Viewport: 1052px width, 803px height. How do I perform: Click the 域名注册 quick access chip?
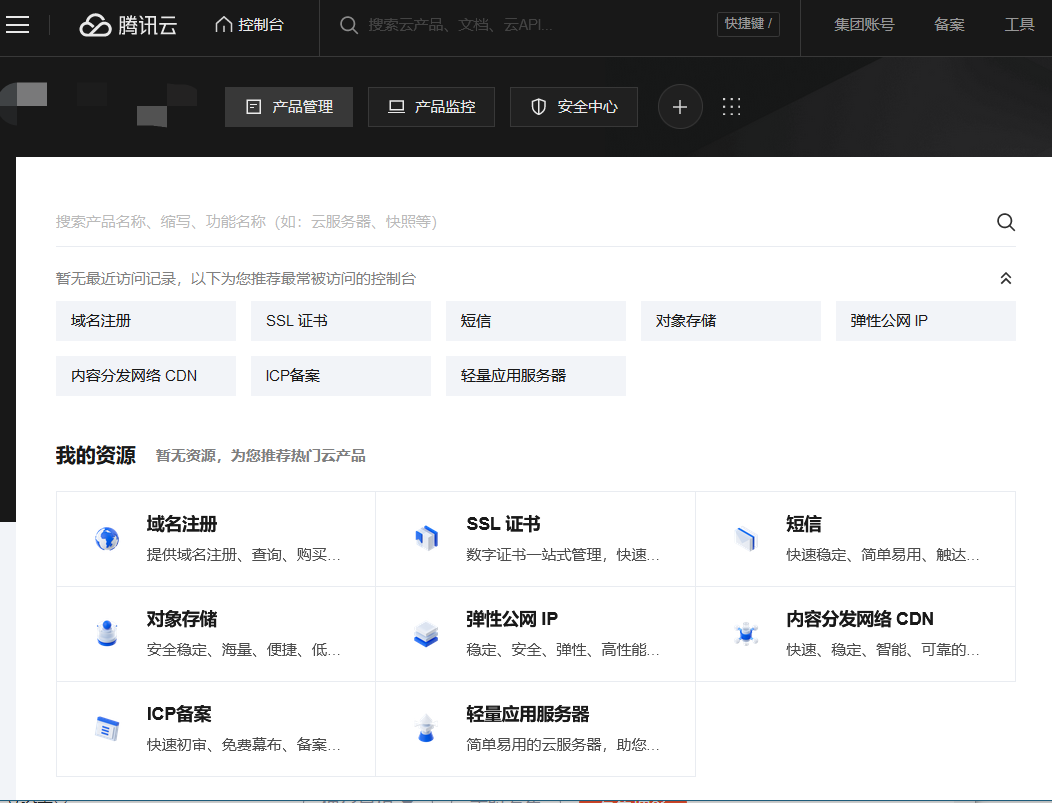tap(146, 321)
